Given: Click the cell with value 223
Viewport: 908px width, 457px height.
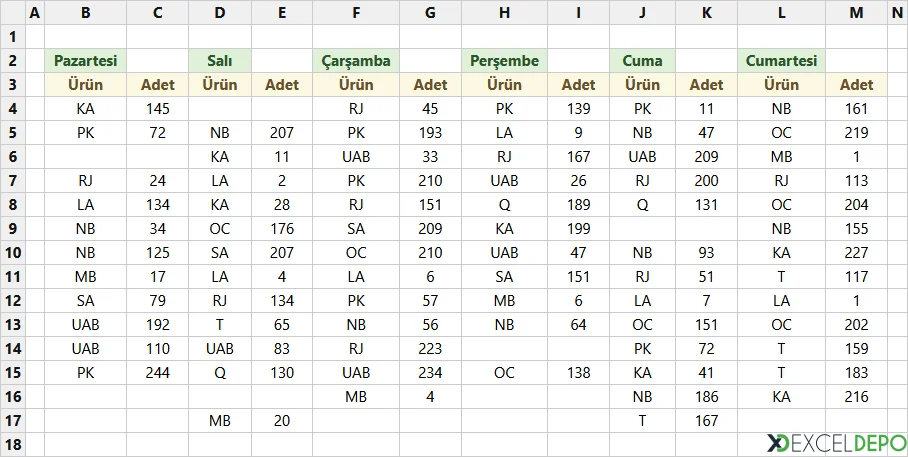Looking at the screenshot, I should pyautogui.click(x=430, y=349).
